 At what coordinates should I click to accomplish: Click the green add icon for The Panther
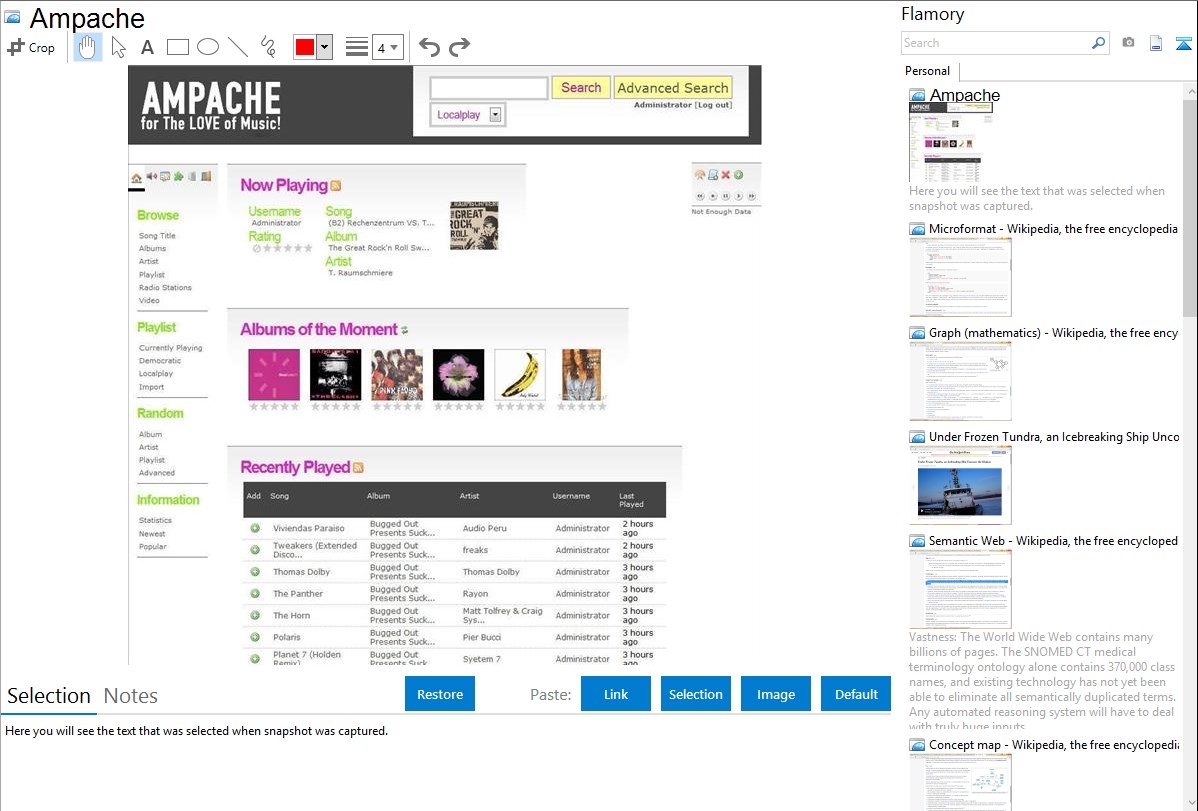(254, 593)
